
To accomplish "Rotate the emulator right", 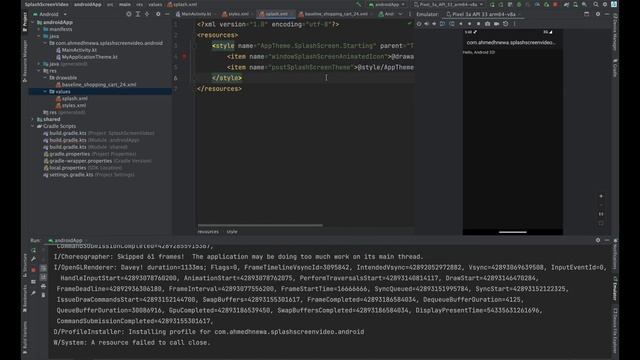I will tap(452, 24).
